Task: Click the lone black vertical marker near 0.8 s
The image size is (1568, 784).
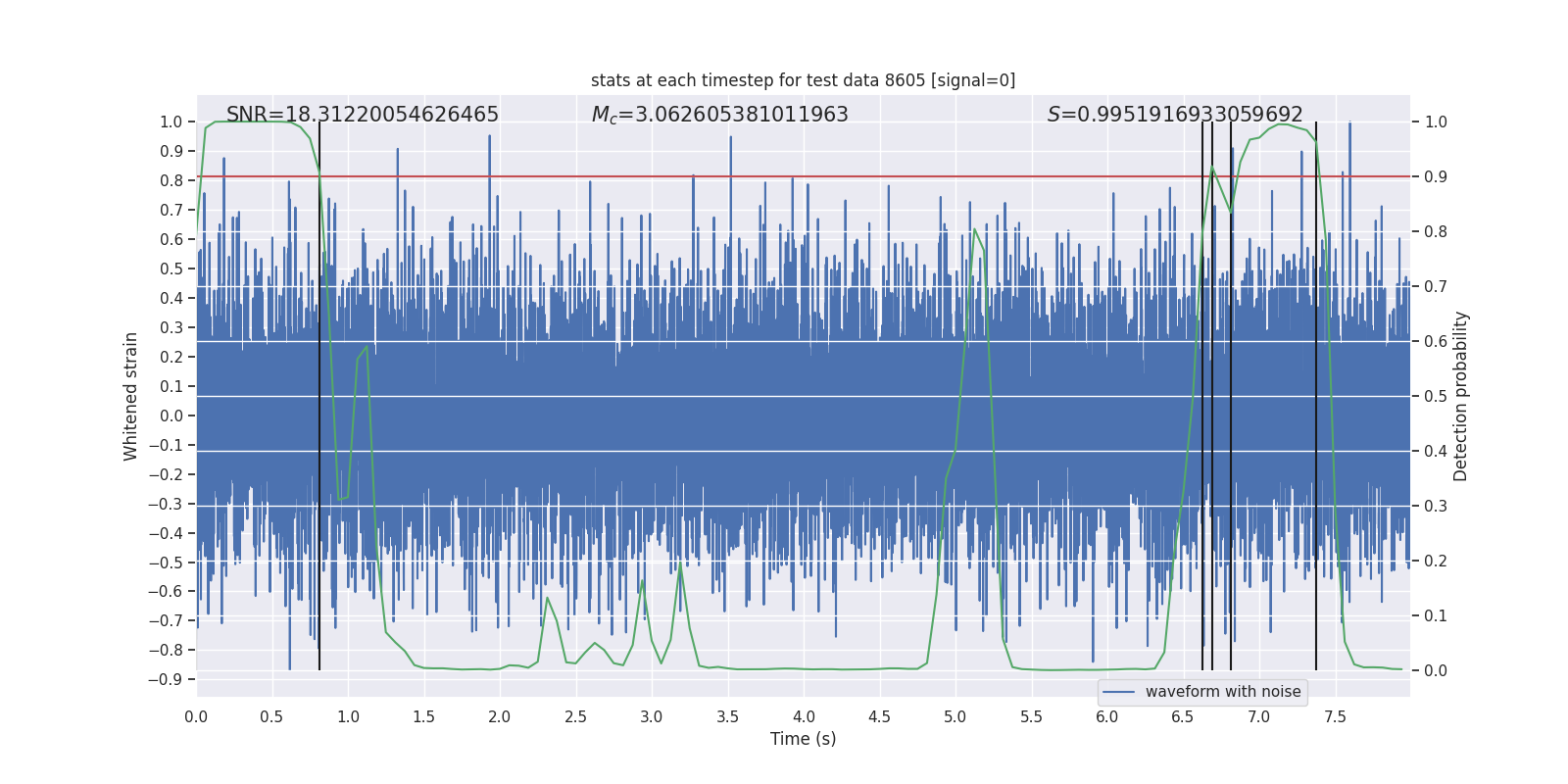Action: pyautogui.click(x=319, y=396)
